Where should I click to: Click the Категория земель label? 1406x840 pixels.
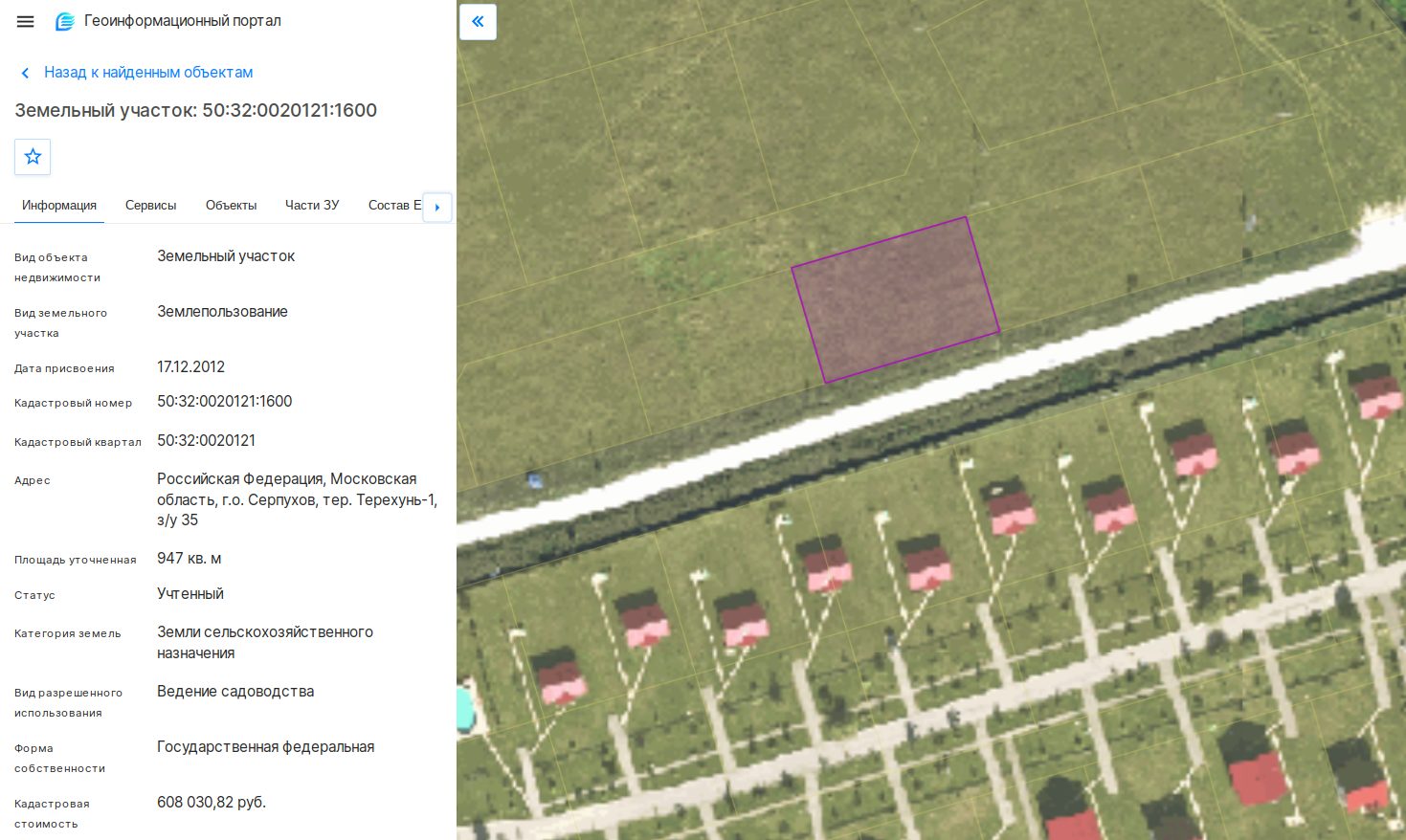point(67,634)
